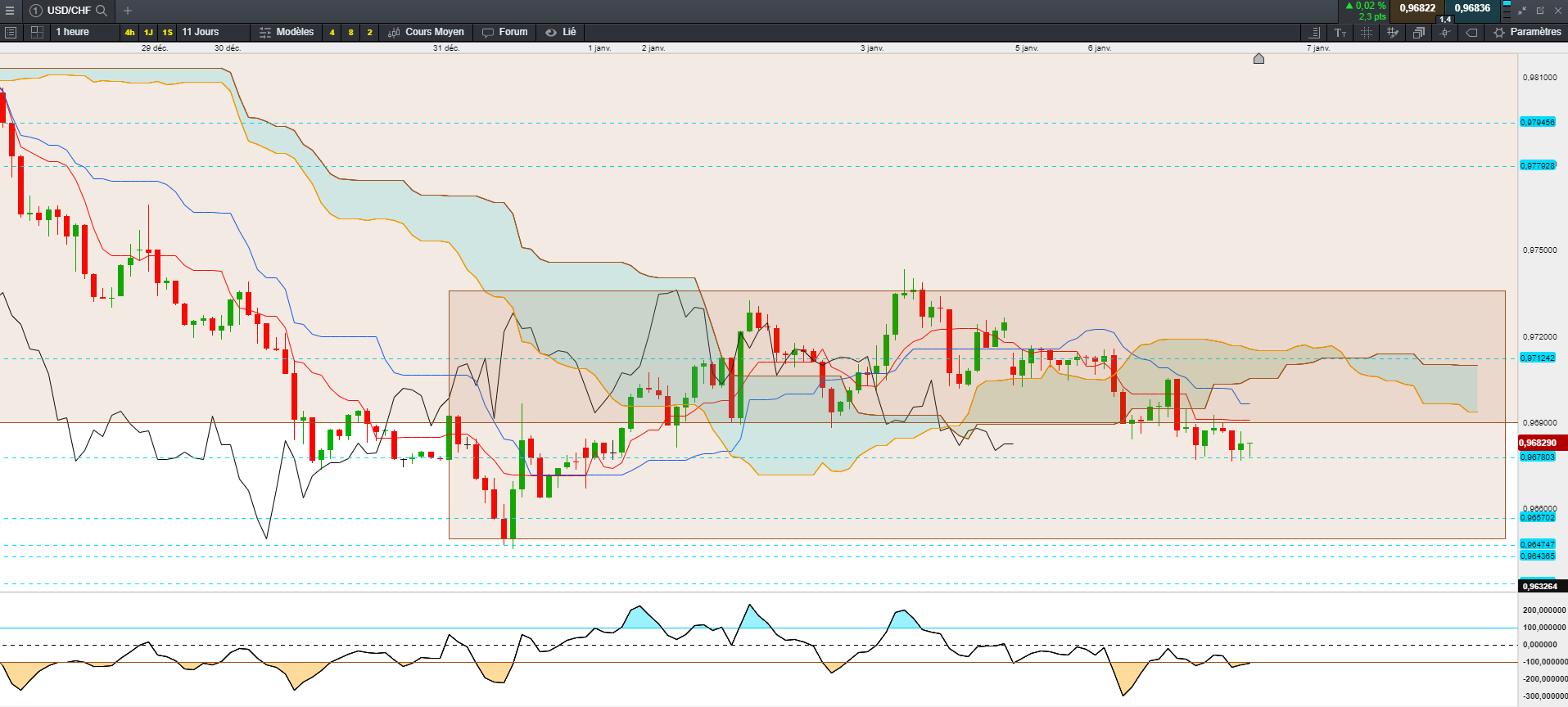Switch to the 1J timeframe shortcut
Viewport: 1568px width, 707px height.
(148, 32)
